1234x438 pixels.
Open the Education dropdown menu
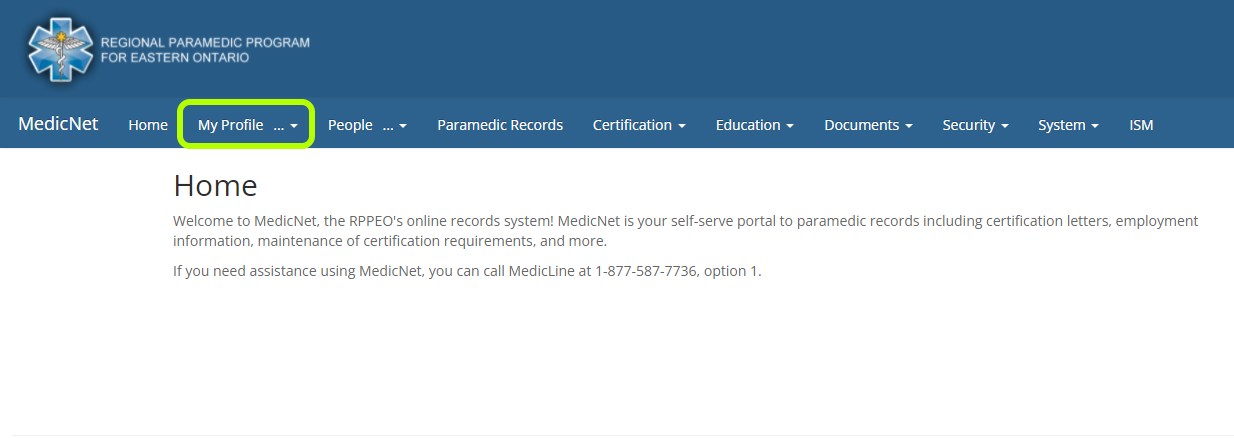tap(755, 125)
